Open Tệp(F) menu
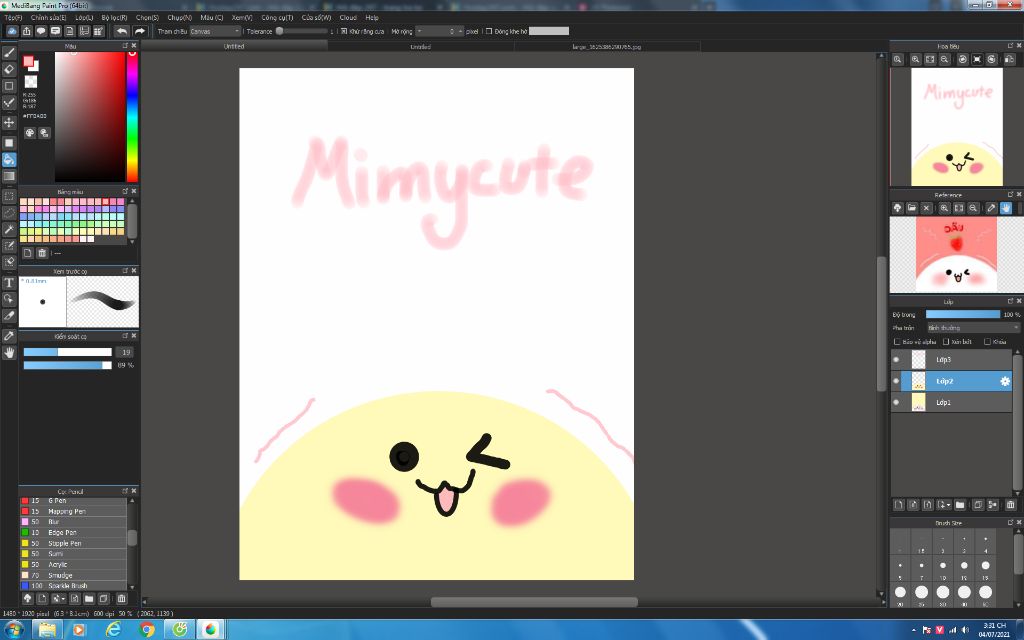The width and height of the screenshot is (1024, 640). point(14,18)
